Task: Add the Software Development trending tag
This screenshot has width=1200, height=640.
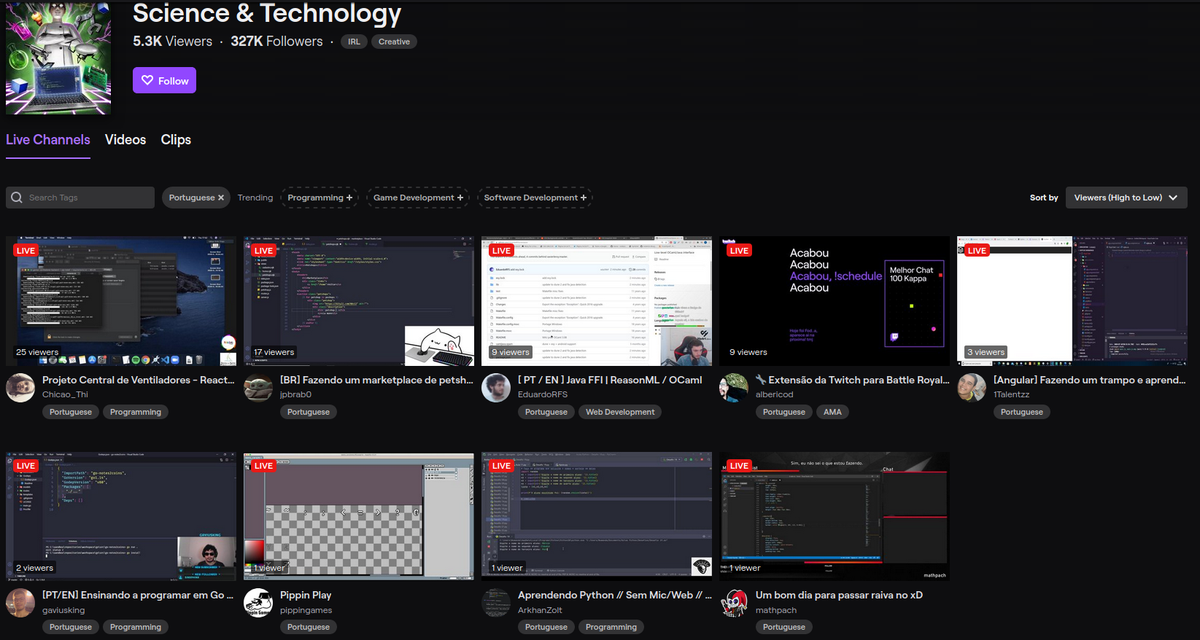Action: tap(534, 197)
